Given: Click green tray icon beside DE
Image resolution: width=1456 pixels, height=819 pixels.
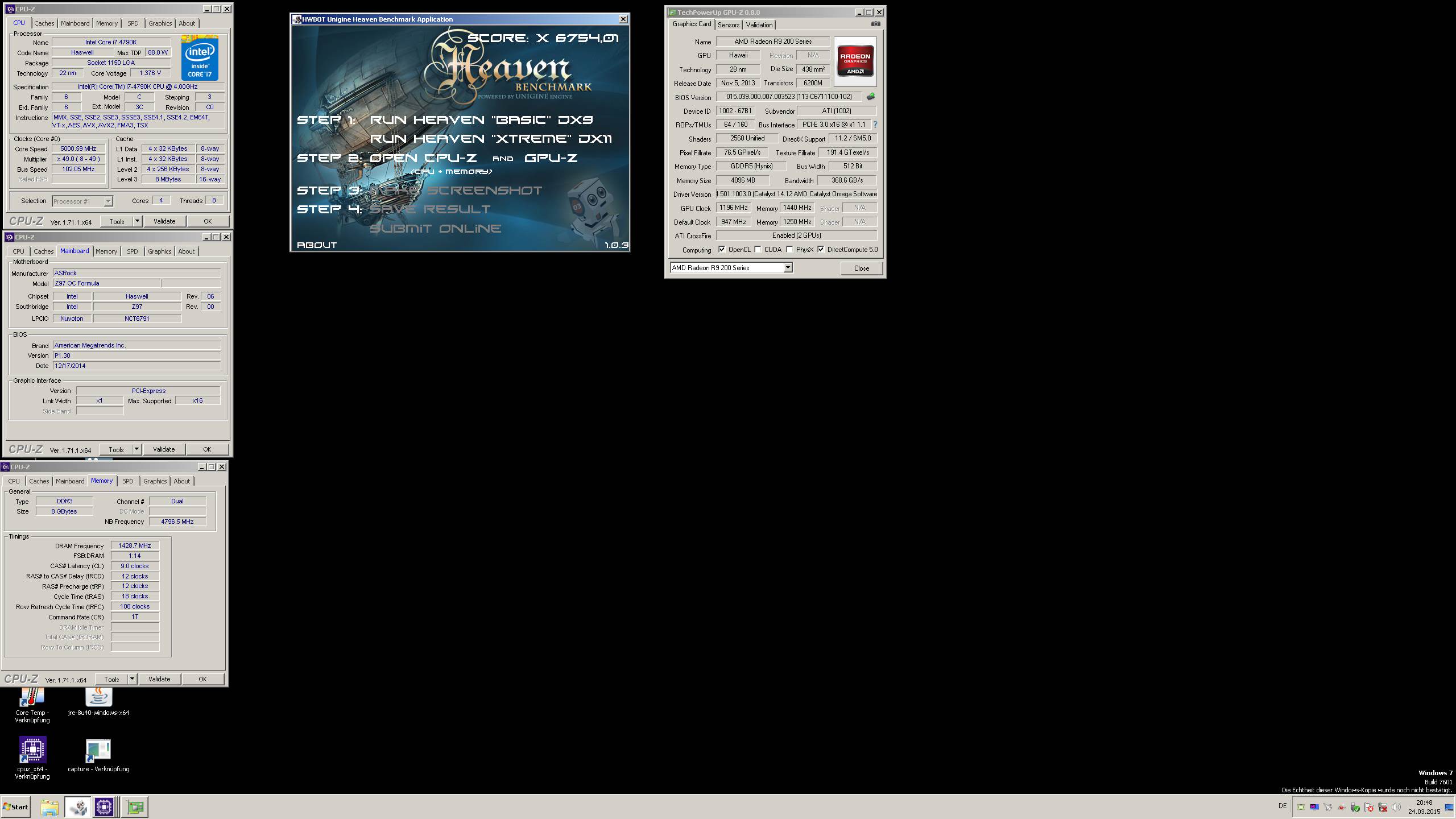Looking at the screenshot, I should 1301,807.
